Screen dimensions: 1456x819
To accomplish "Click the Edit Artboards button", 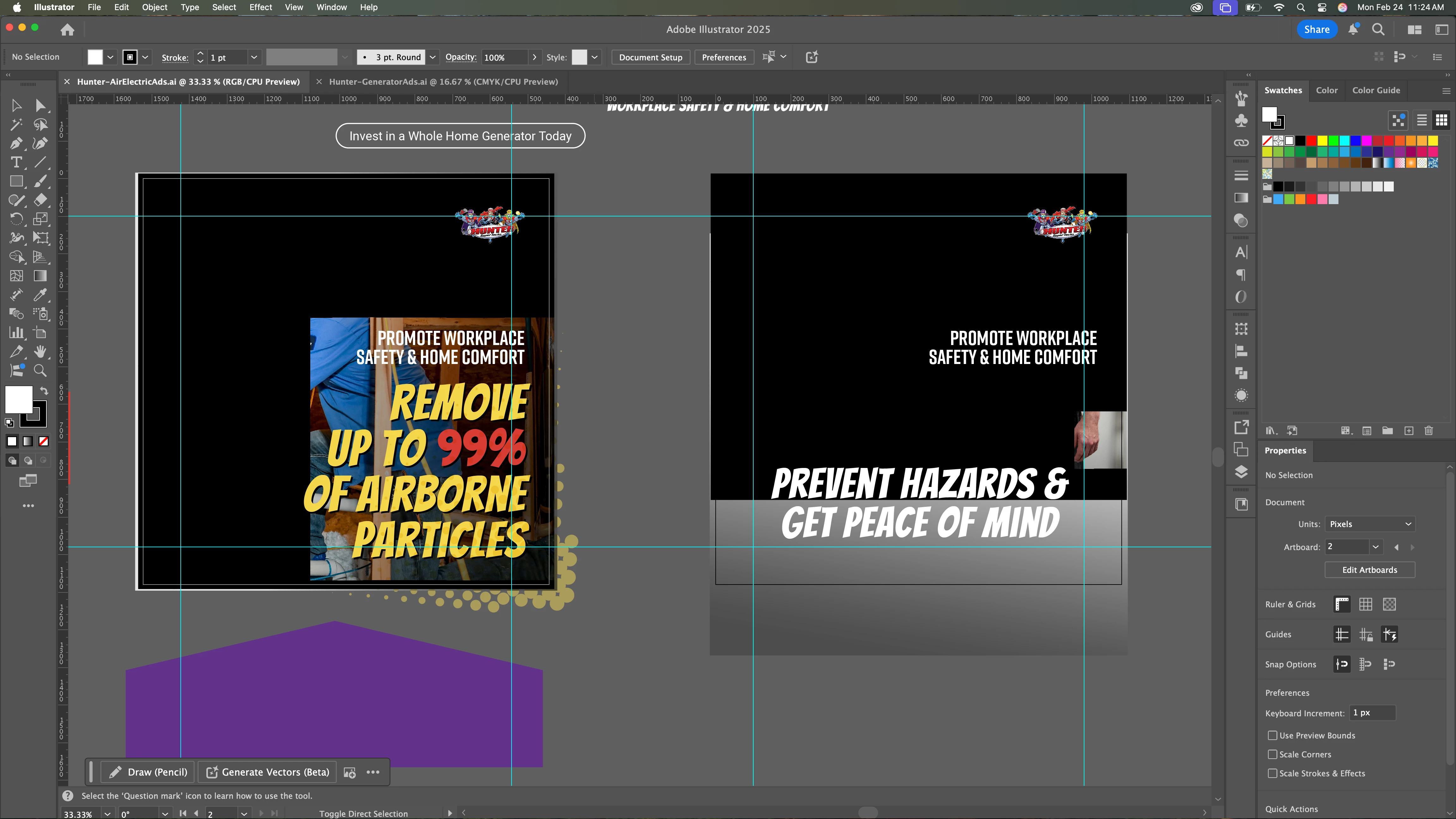I will pos(1369,570).
